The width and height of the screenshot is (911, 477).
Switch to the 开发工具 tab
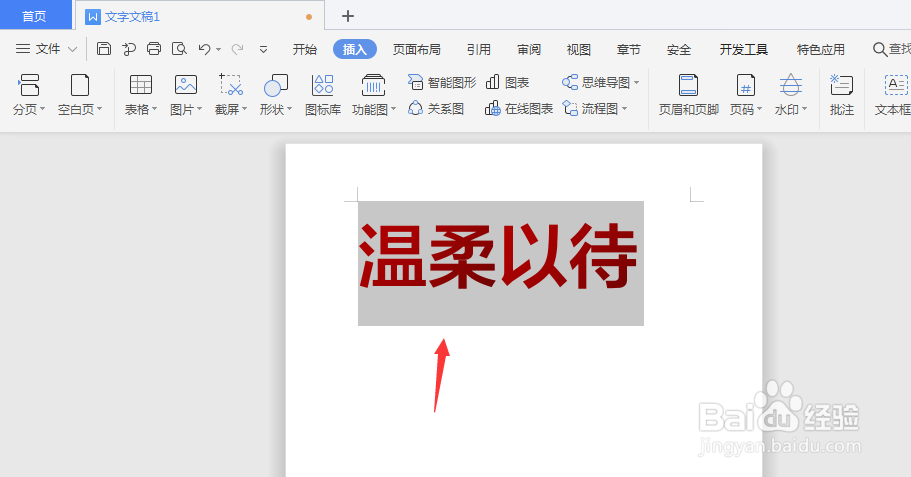744,50
